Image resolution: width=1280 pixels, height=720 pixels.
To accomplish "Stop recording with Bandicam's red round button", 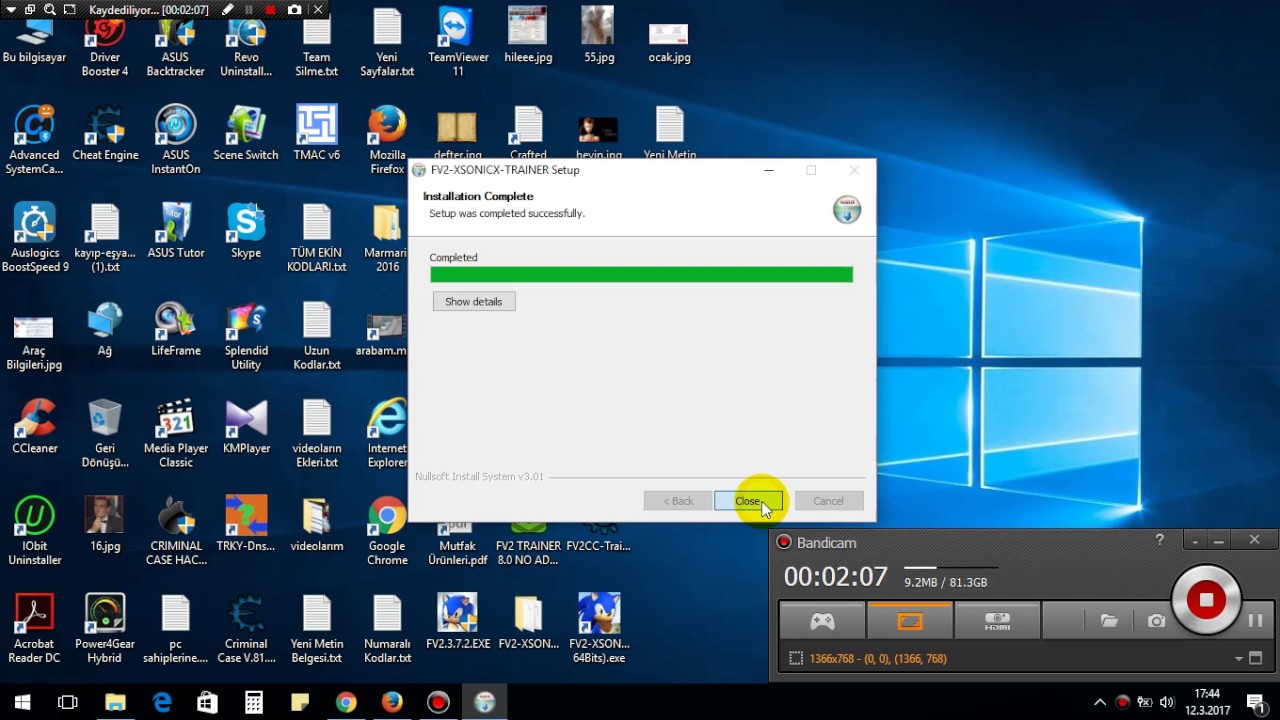I will [x=1205, y=600].
